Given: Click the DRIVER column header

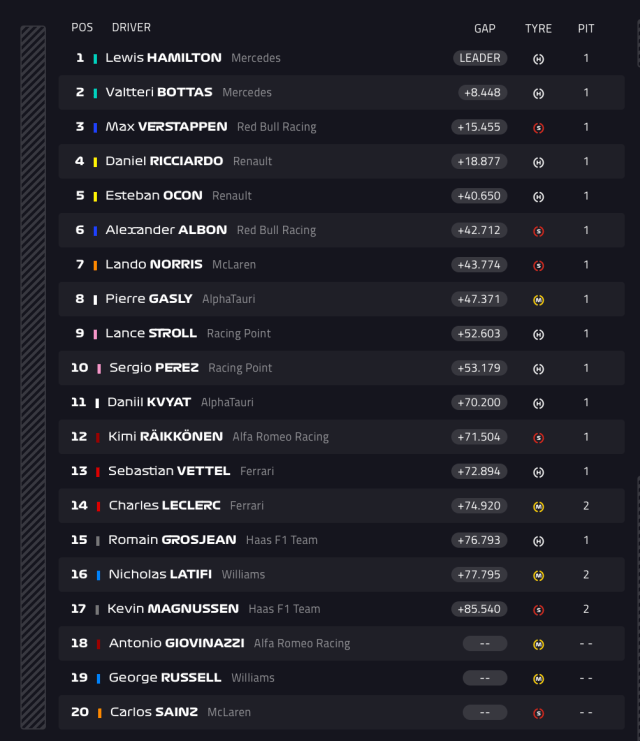Looking at the screenshot, I should [131, 27].
